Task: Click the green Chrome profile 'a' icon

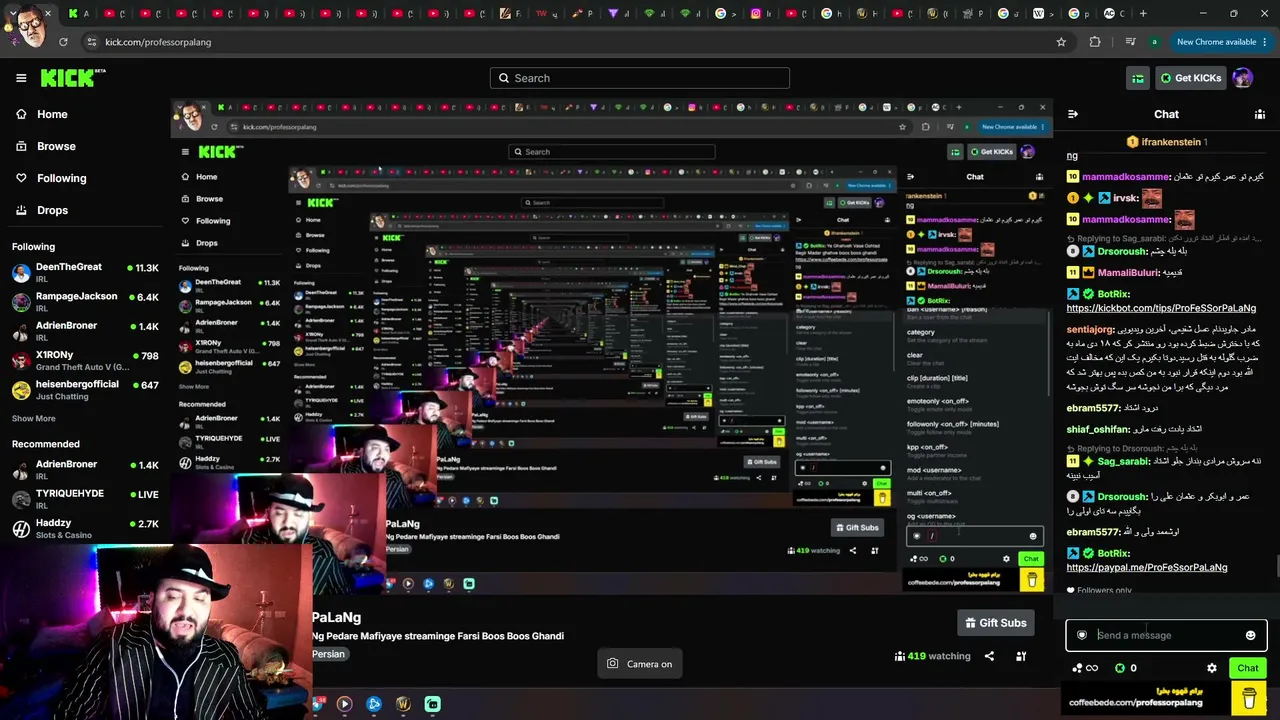Action: click(x=1155, y=42)
